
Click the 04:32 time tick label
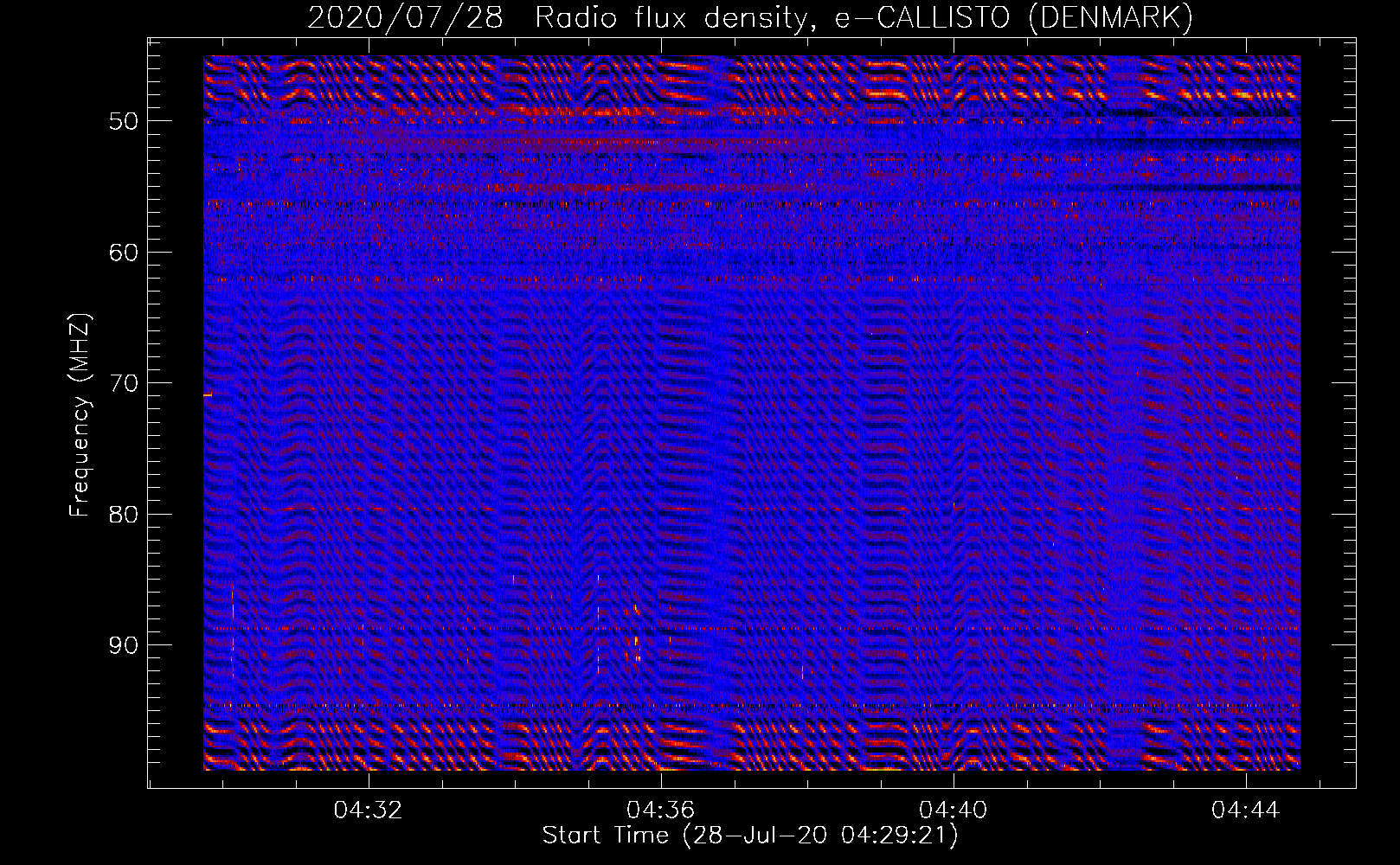369,810
